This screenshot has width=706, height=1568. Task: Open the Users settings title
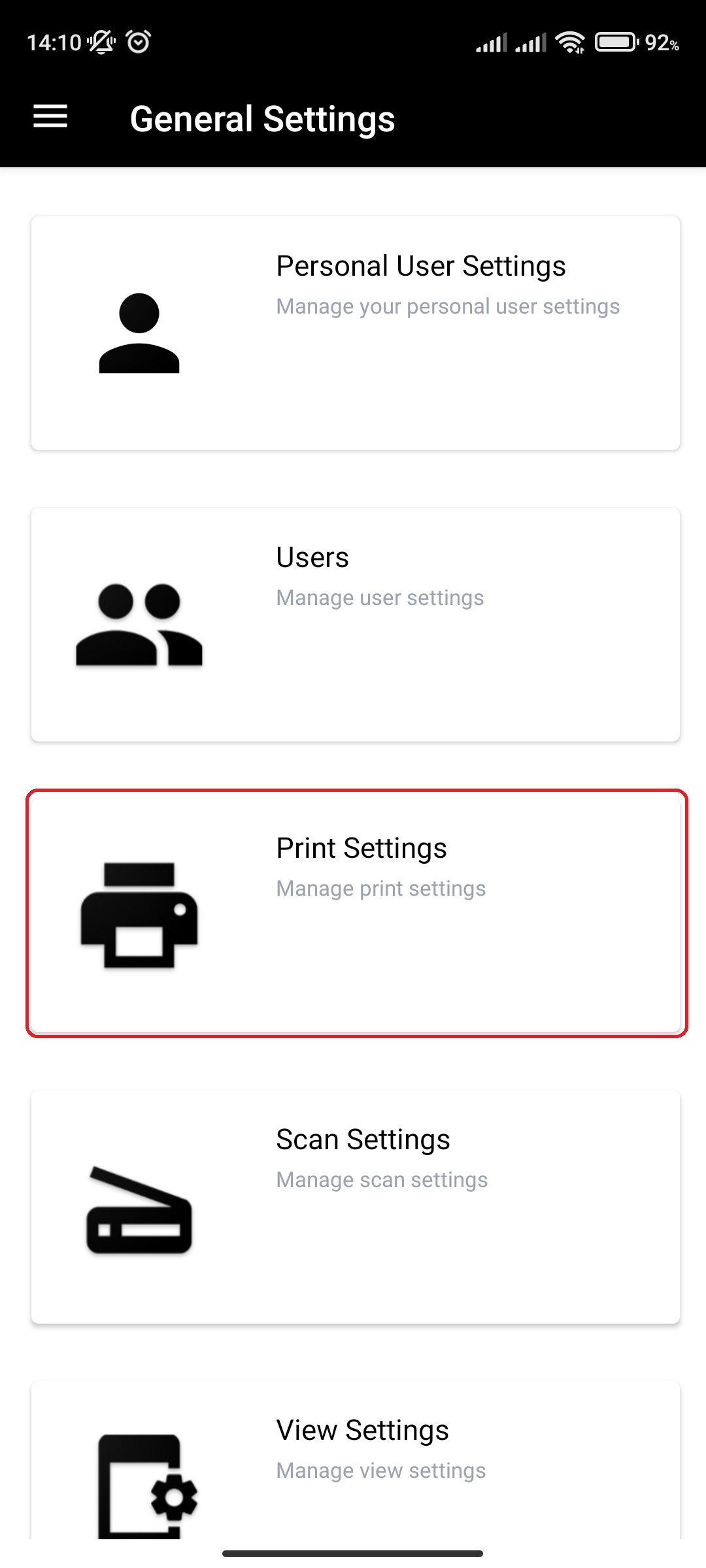312,557
